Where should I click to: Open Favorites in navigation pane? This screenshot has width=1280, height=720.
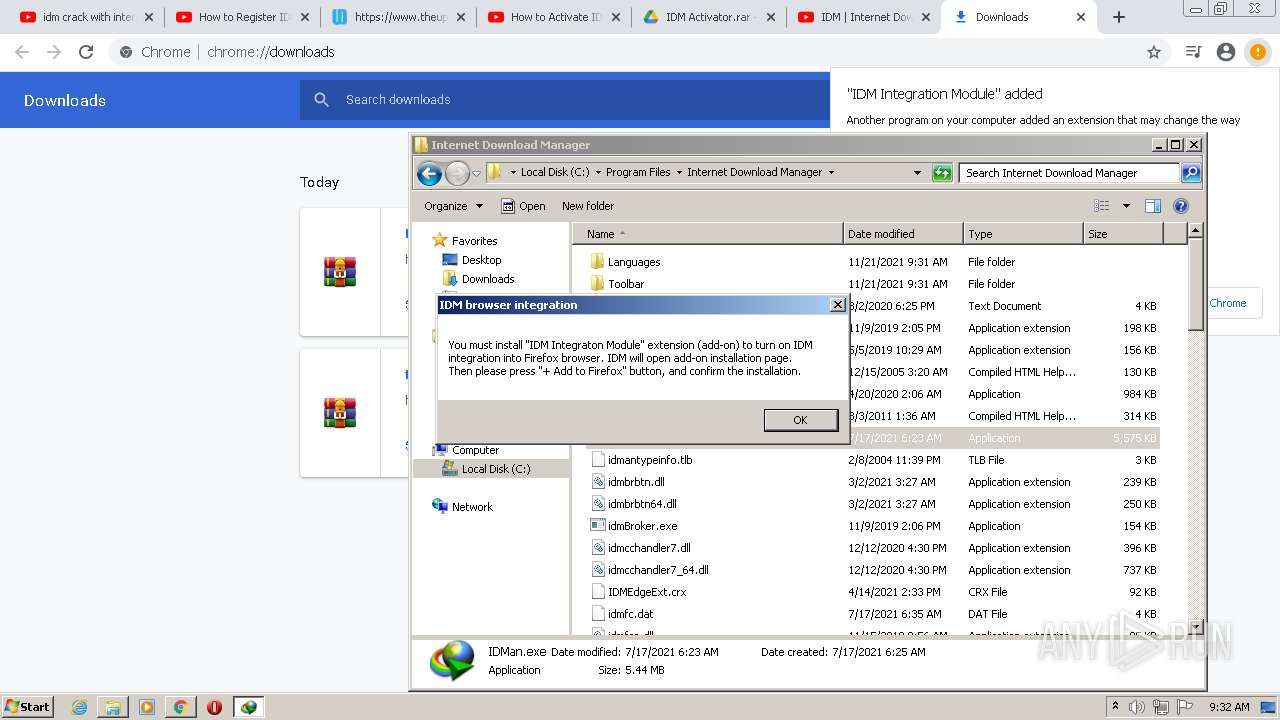point(474,241)
